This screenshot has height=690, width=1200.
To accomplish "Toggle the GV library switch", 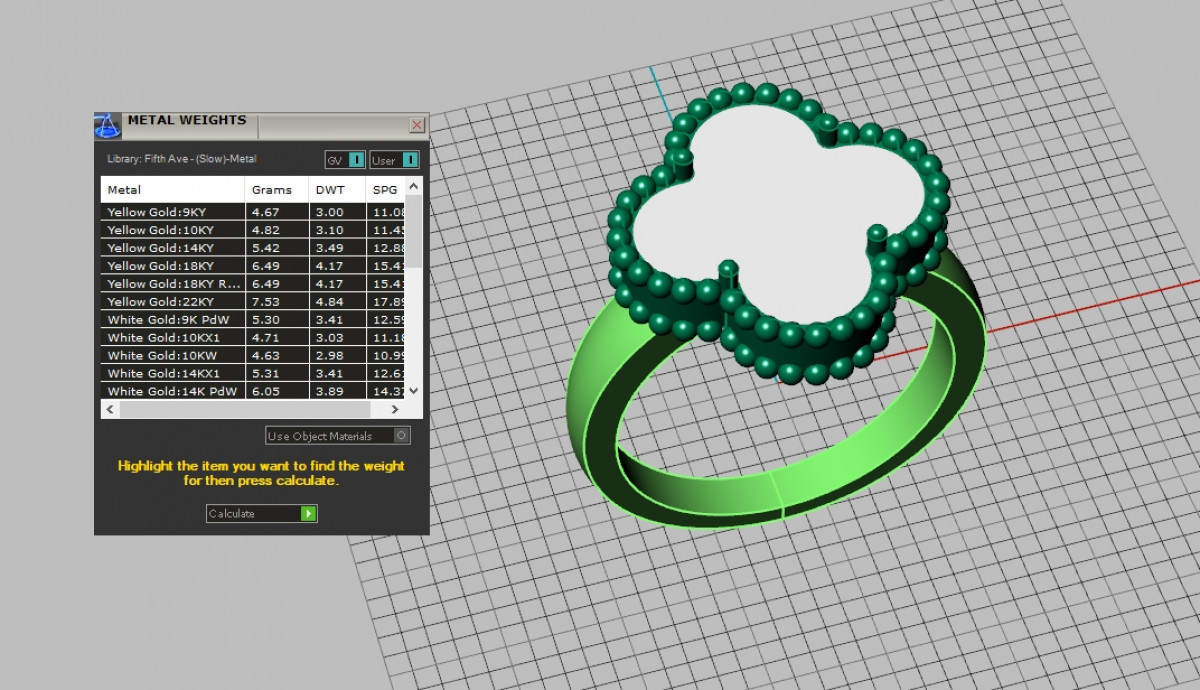I will point(345,160).
